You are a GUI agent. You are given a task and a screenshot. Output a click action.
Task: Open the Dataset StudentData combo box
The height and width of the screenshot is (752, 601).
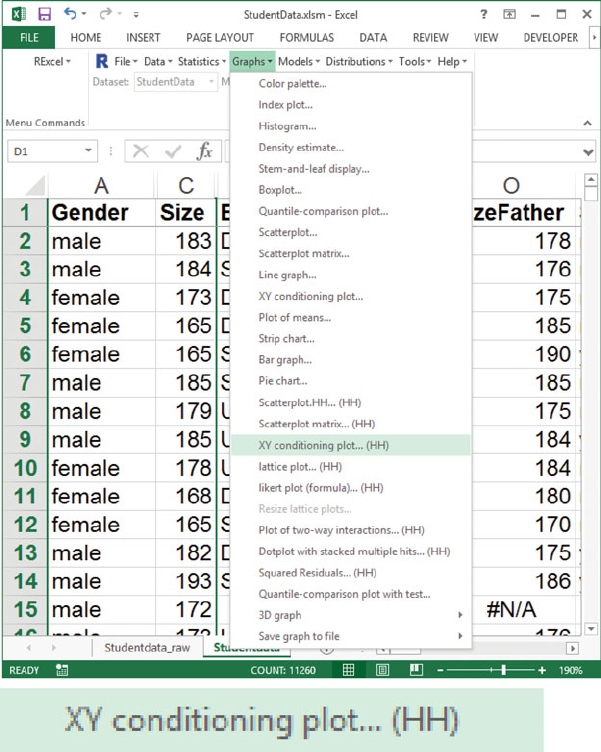176,82
